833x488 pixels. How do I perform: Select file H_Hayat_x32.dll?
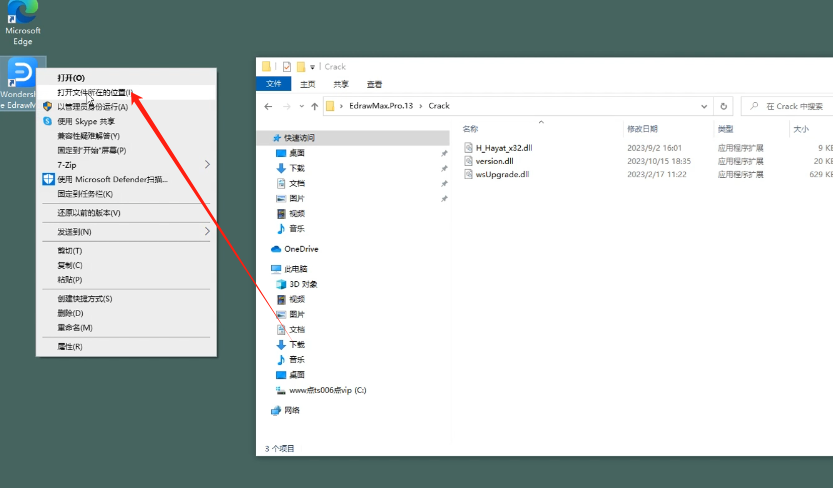(x=504, y=148)
